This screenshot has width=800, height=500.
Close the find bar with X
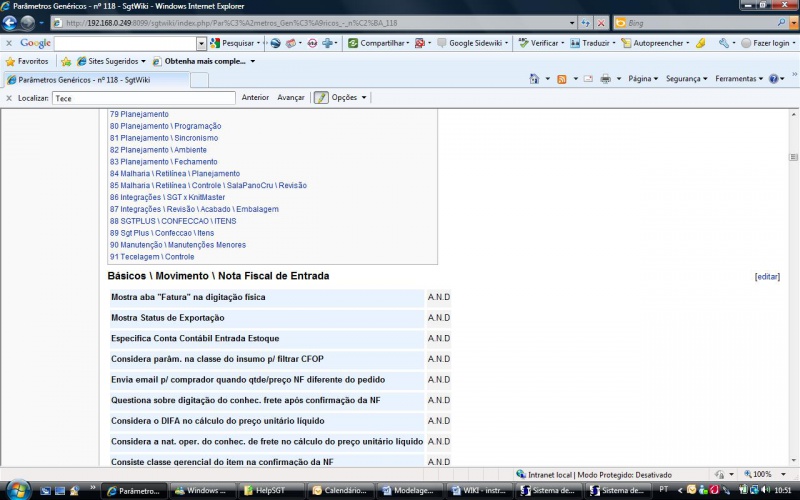[9, 98]
